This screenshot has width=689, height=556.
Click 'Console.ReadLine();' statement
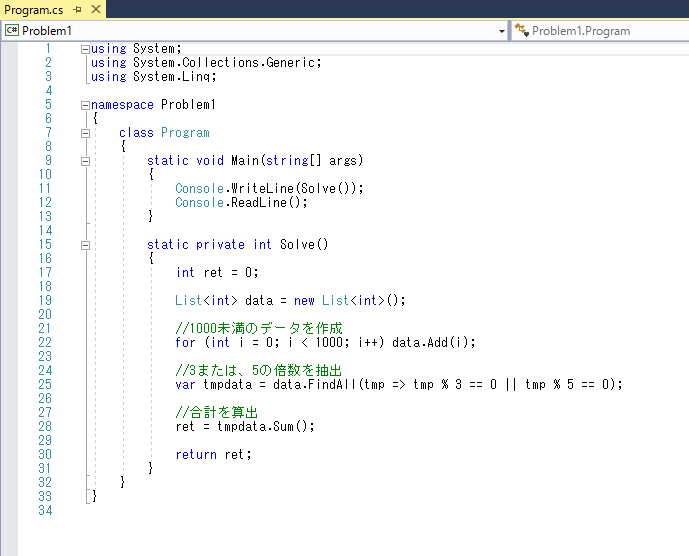coord(241,203)
